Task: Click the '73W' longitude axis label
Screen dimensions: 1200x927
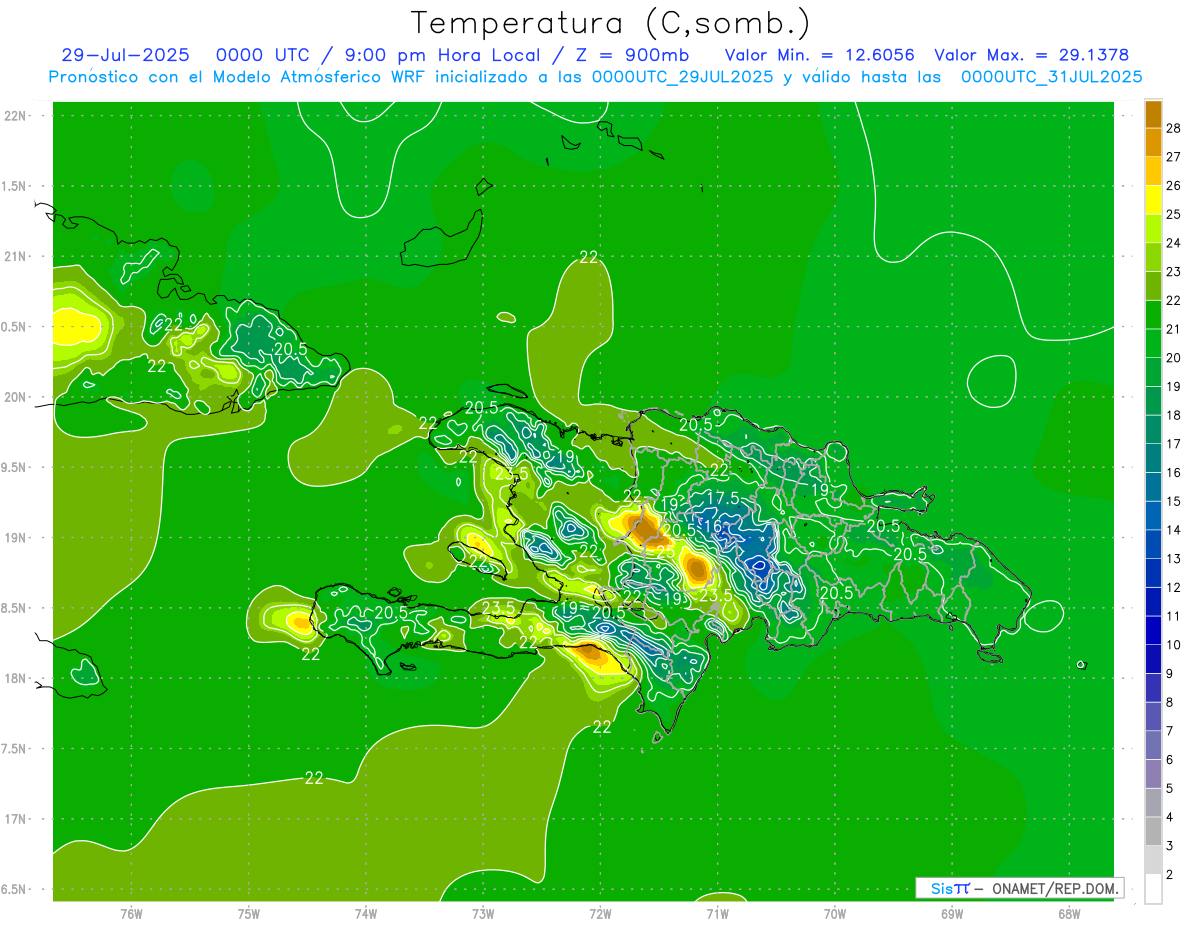Action: pyautogui.click(x=483, y=914)
